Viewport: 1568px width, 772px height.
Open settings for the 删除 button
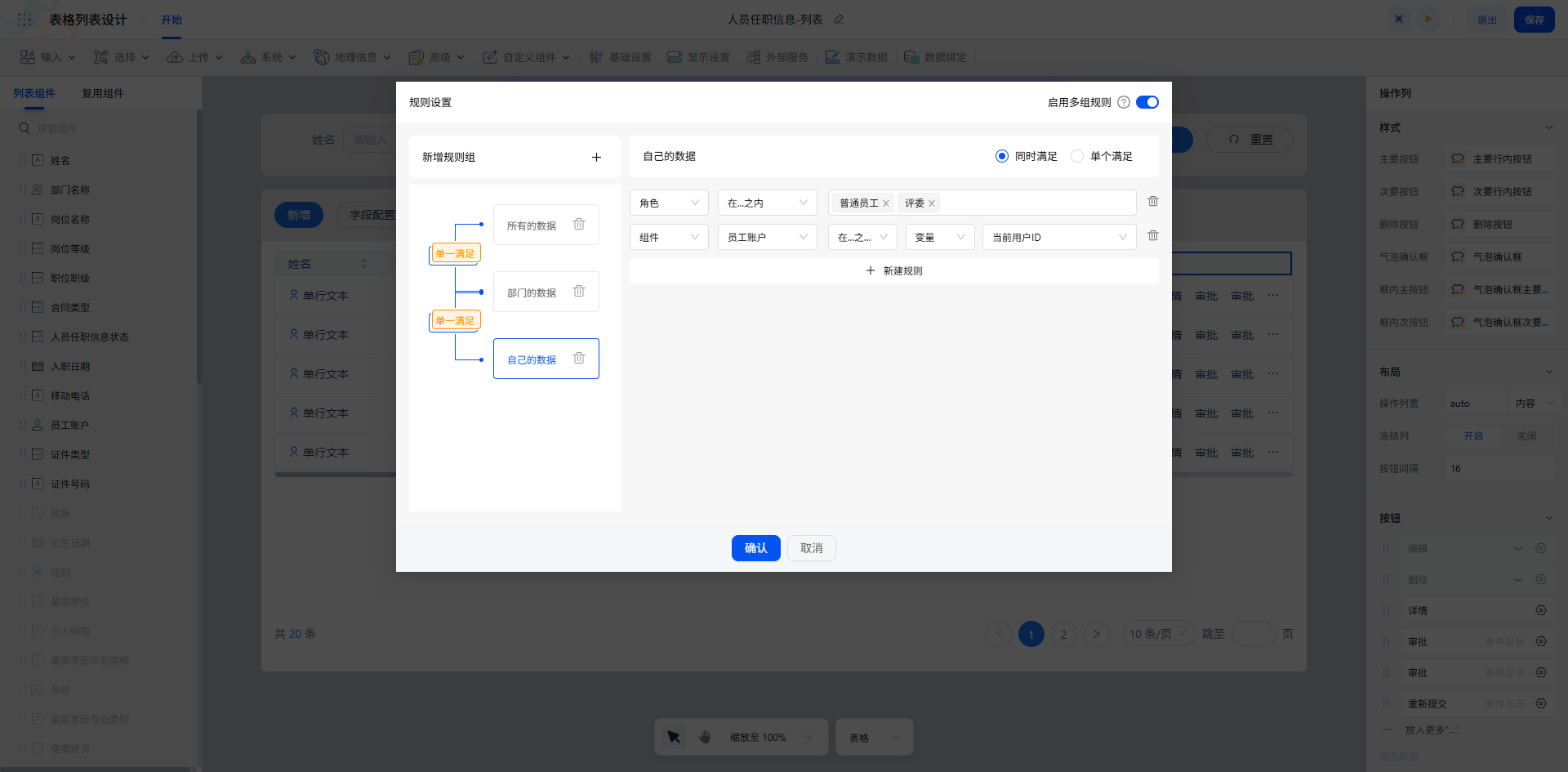[x=1541, y=579]
